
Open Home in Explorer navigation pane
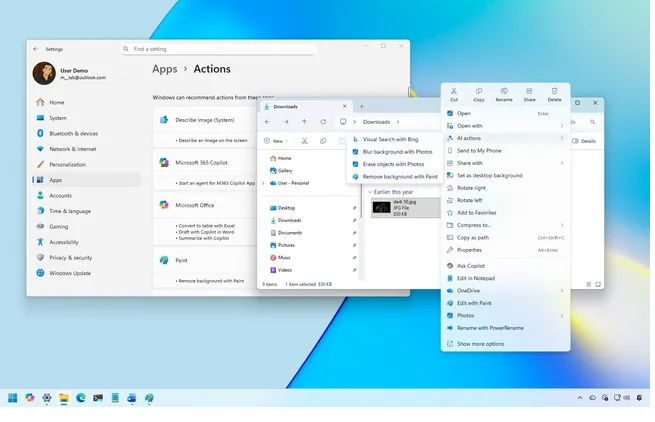281,158
